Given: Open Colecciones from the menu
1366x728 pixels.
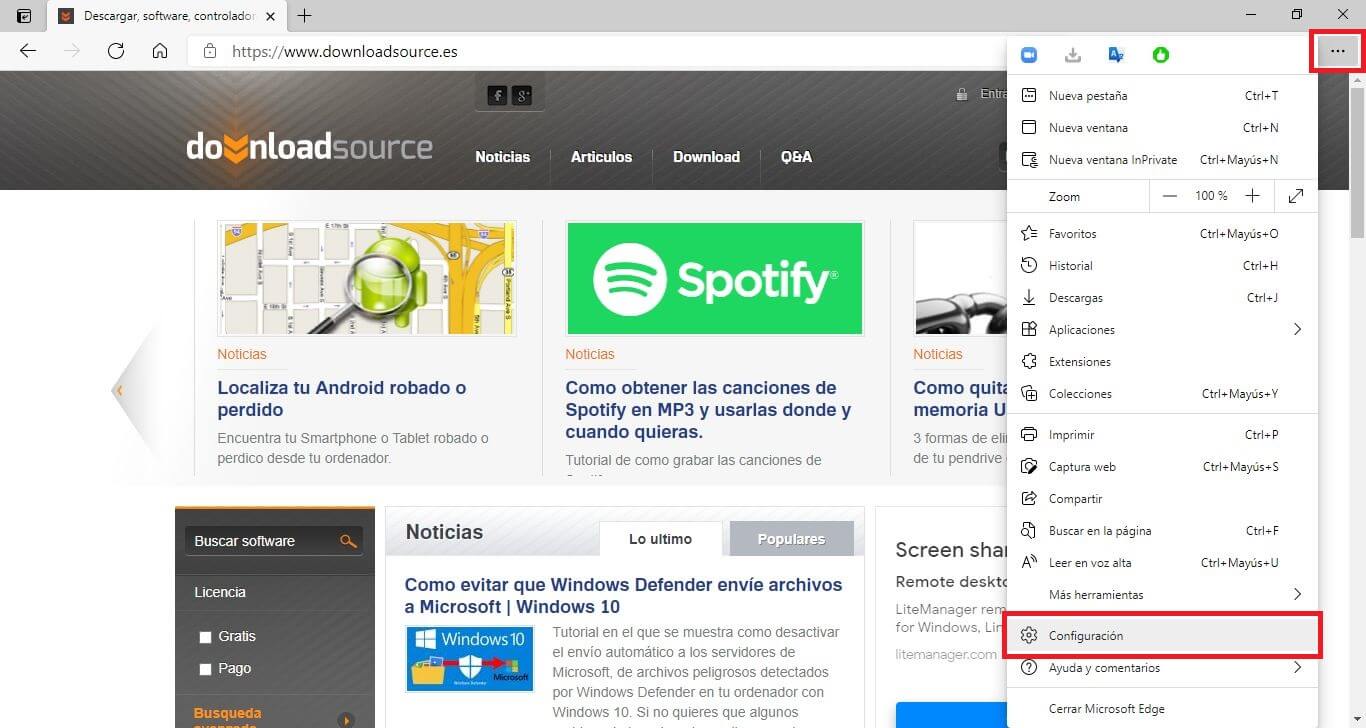Looking at the screenshot, I should [x=1162, y=394].
